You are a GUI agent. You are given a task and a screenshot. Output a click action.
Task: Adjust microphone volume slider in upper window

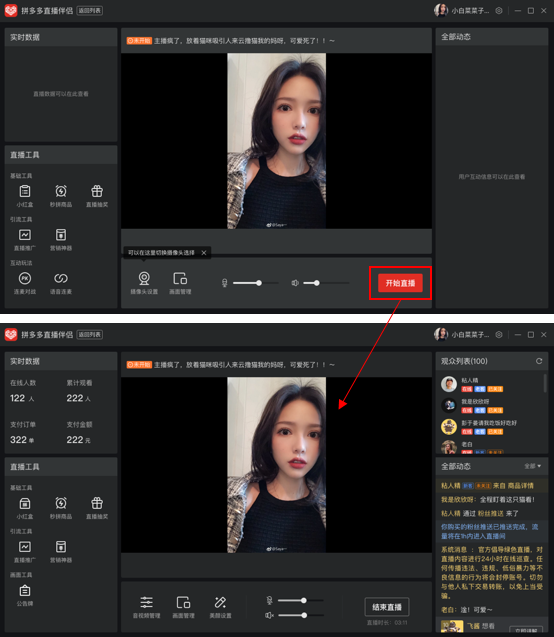(x=256, y=283)
